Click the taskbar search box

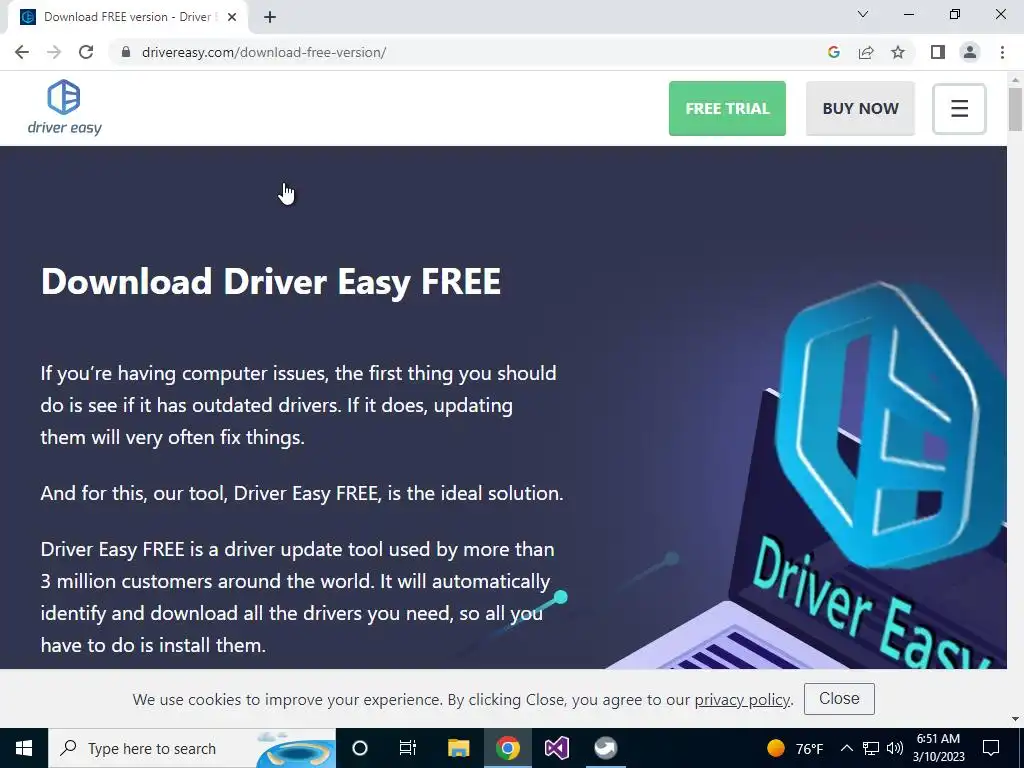point(192,748)
